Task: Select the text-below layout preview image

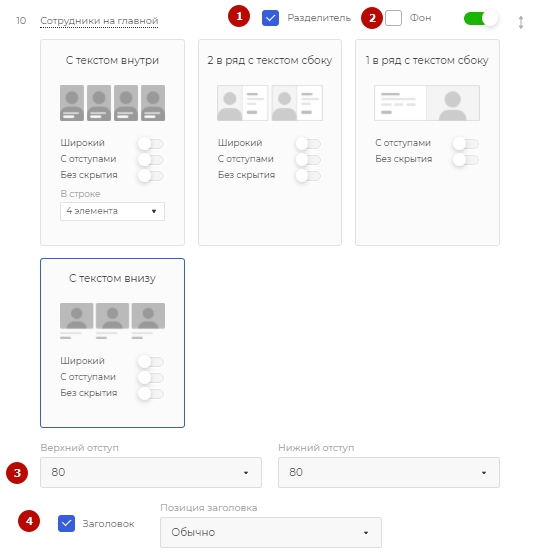Action: pyautogui.click(x=112, y=321)
